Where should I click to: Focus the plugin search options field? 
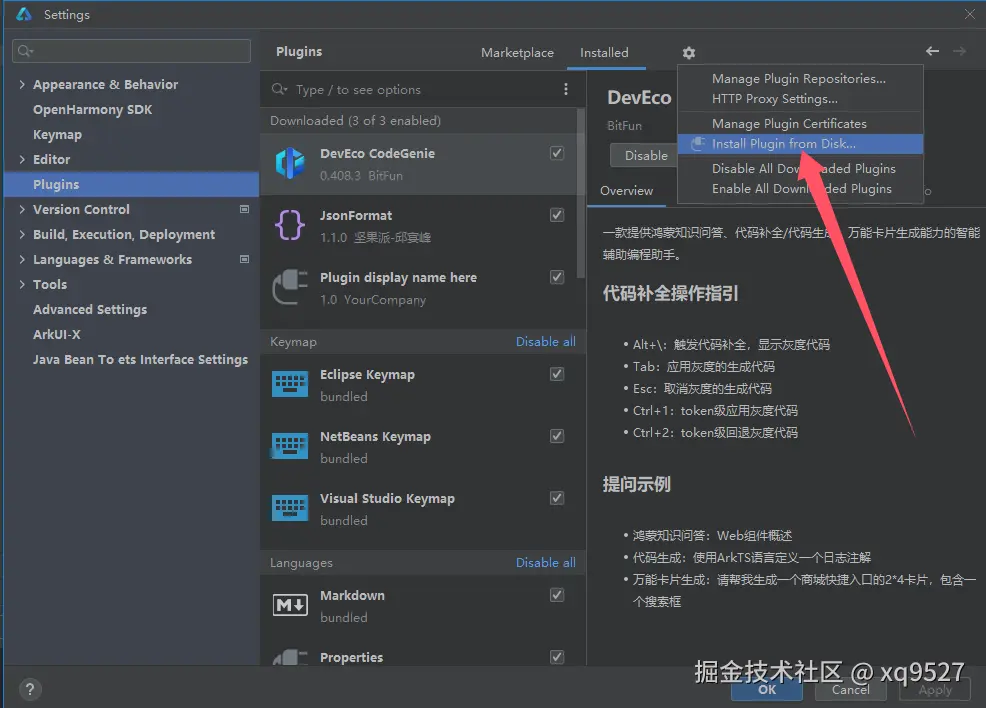click(415, 89)
